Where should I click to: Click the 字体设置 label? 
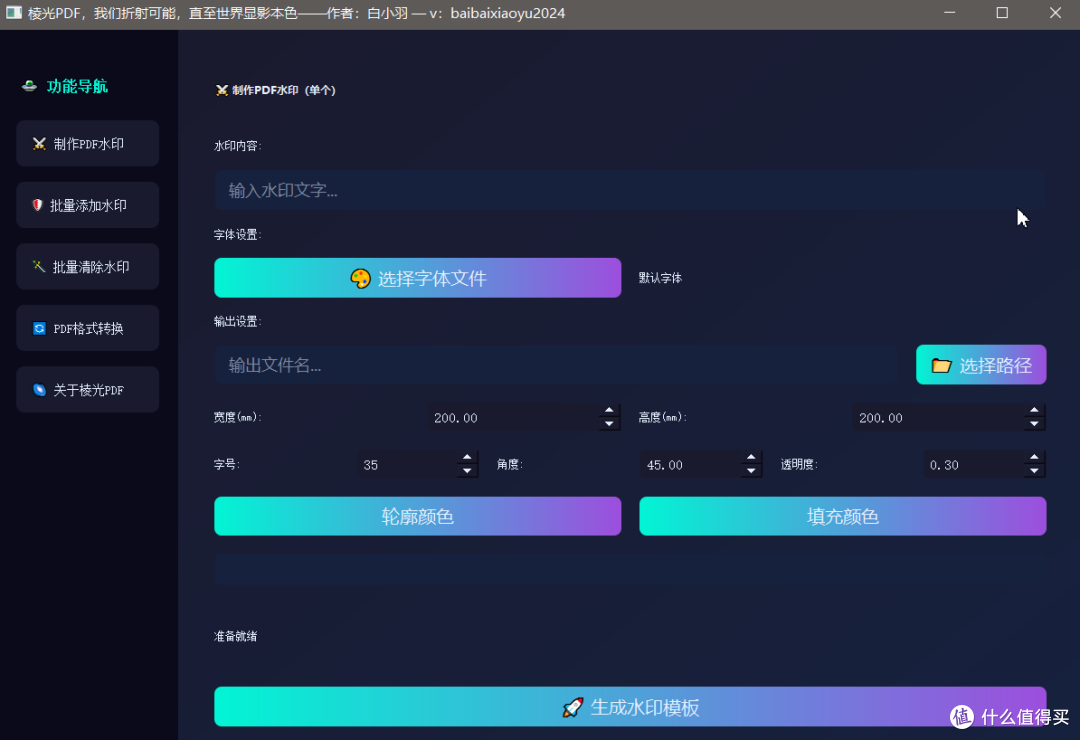[x=237, y=235]
